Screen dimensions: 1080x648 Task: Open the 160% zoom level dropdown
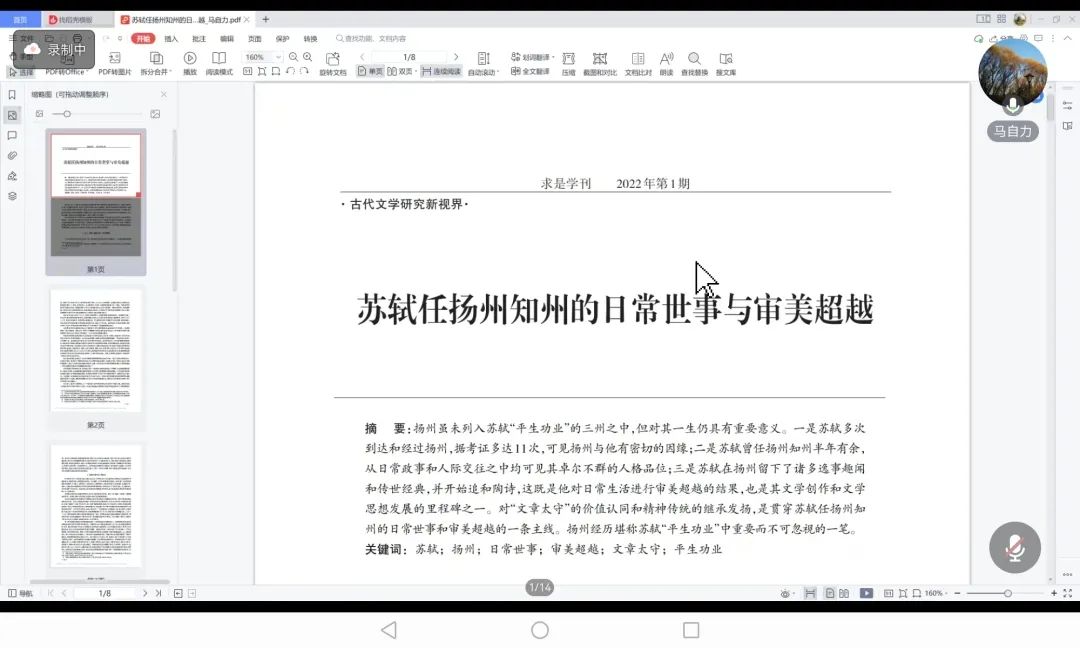pos(263,57)
